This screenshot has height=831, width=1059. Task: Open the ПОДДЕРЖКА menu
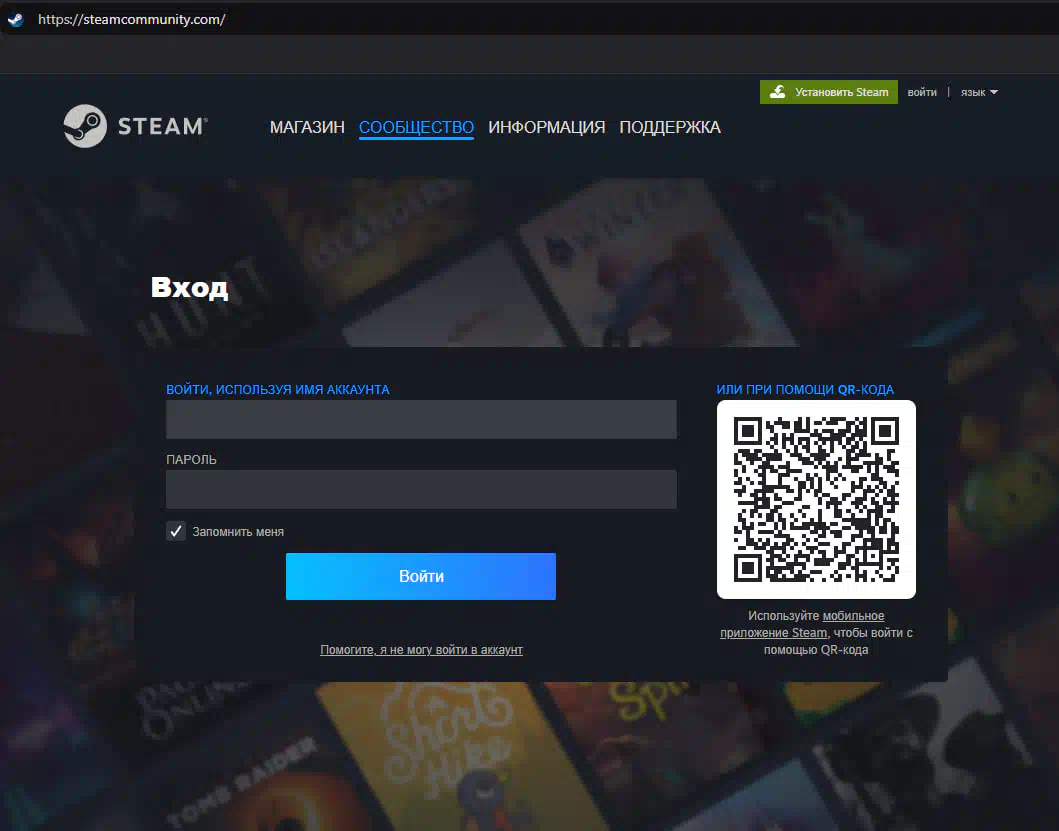click(x=670, y=127)
